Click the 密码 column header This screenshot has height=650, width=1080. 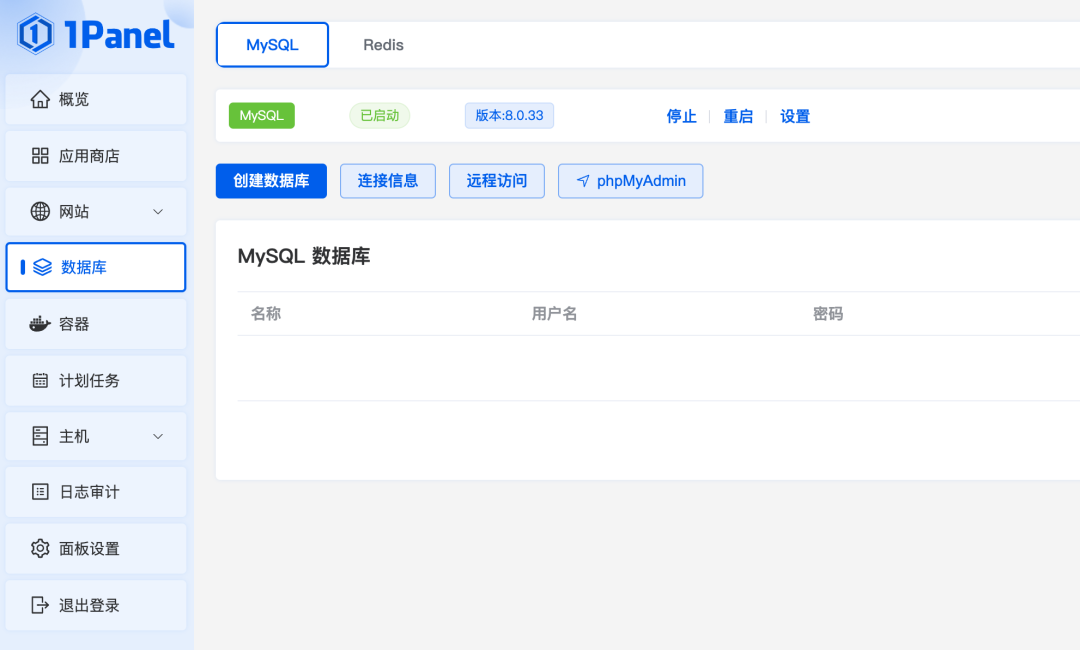click(828, 314)
